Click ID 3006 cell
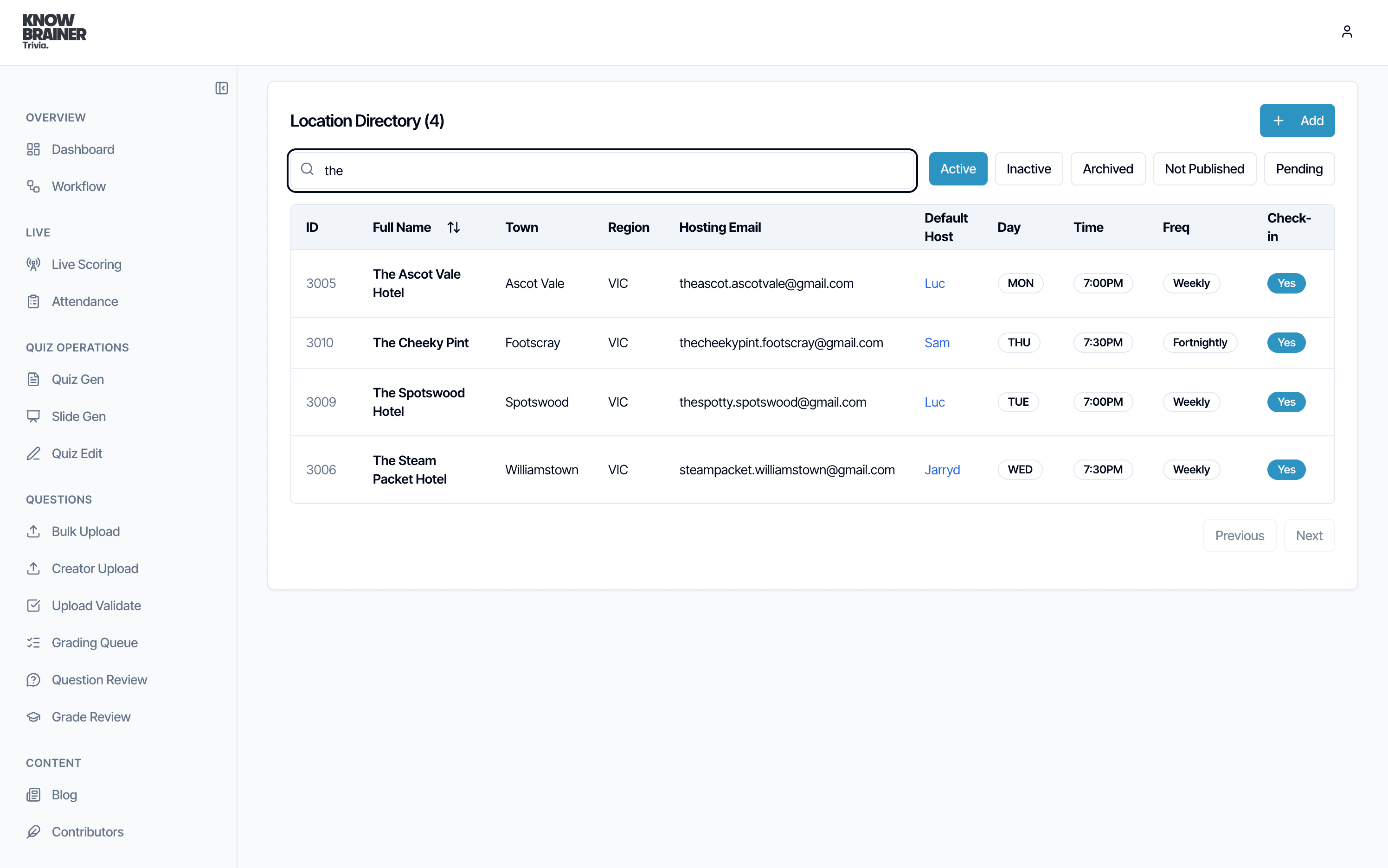The height and width of the screenshot is (868, 1388). point(321,470)
